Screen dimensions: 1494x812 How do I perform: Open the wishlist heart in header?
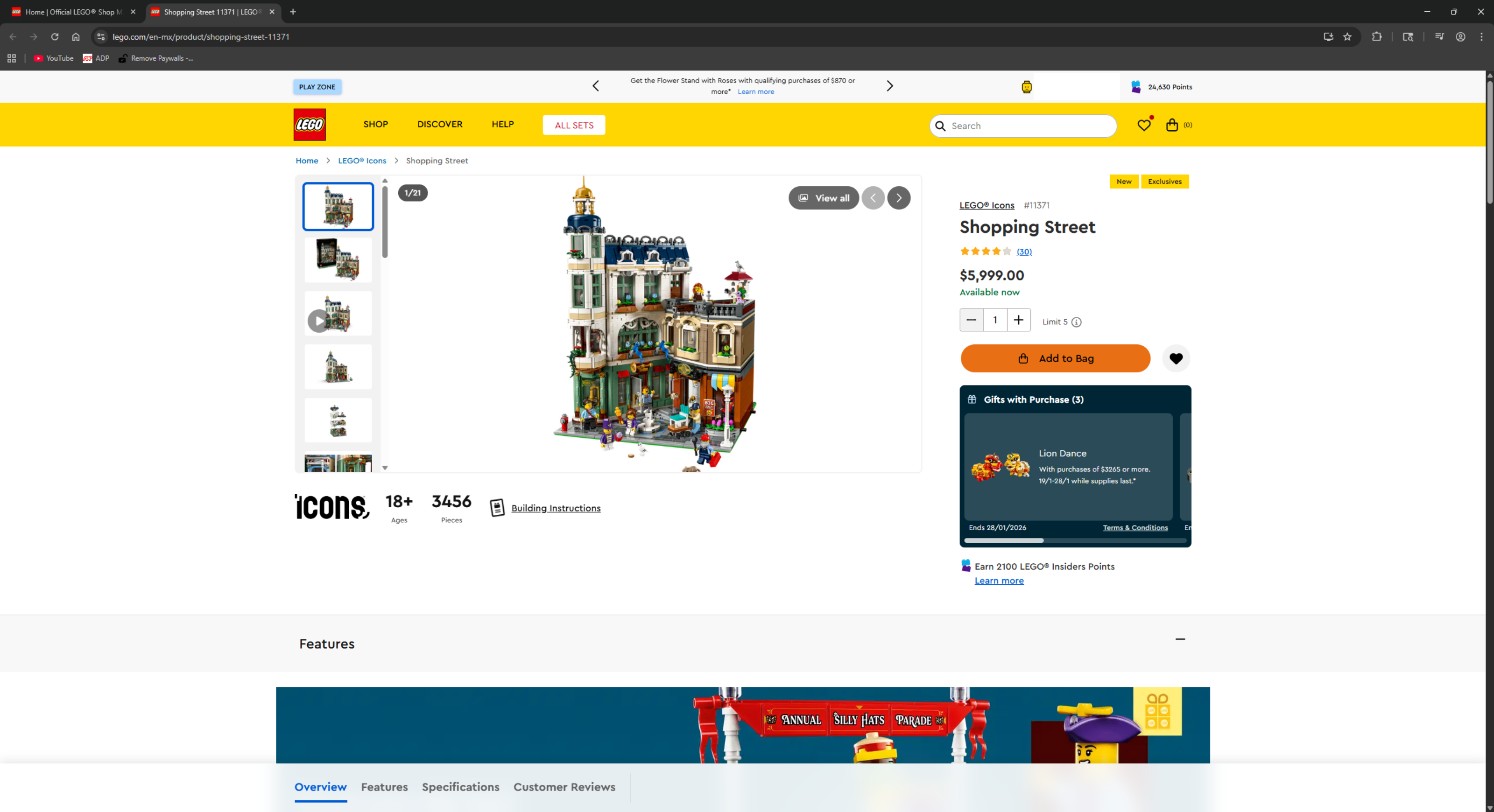(x=1144, y=125)
